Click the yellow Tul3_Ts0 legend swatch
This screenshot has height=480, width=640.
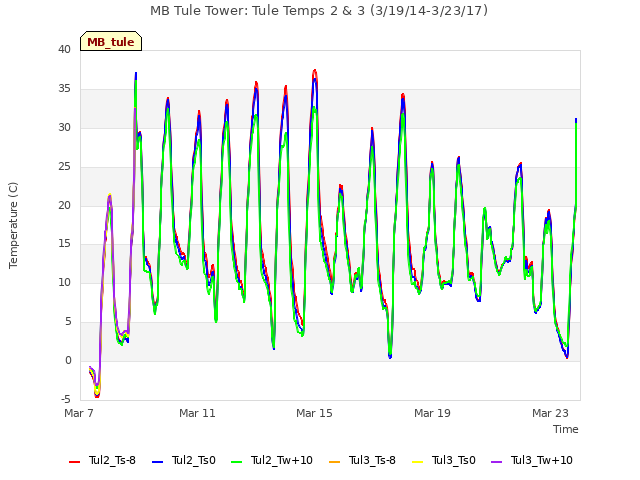(x=418, y=462)
